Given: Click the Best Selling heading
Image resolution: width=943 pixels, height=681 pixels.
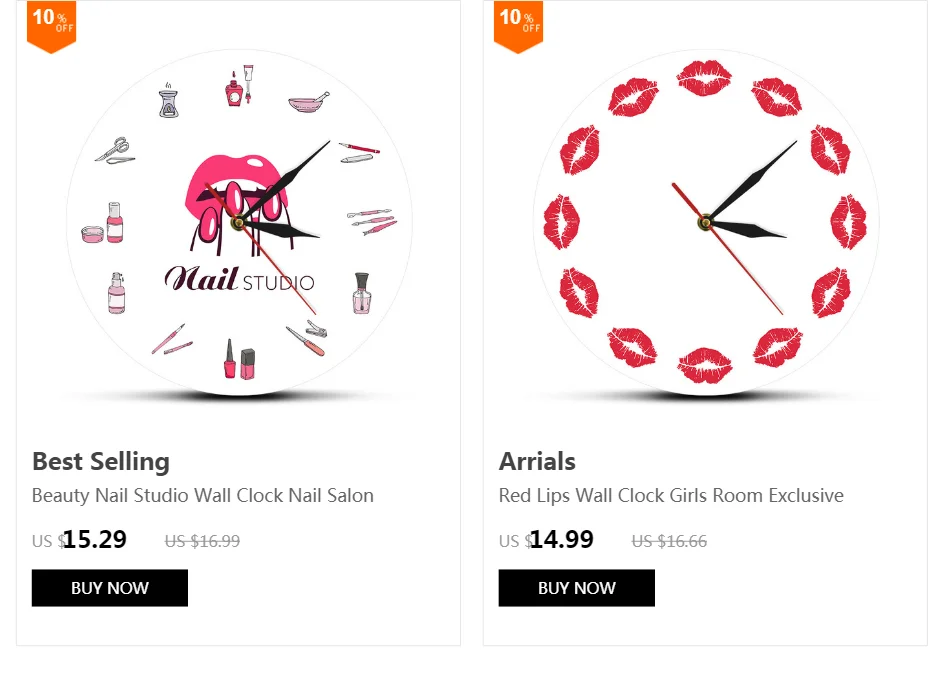Looking at the screenshot, I should (x=100, y=461).
